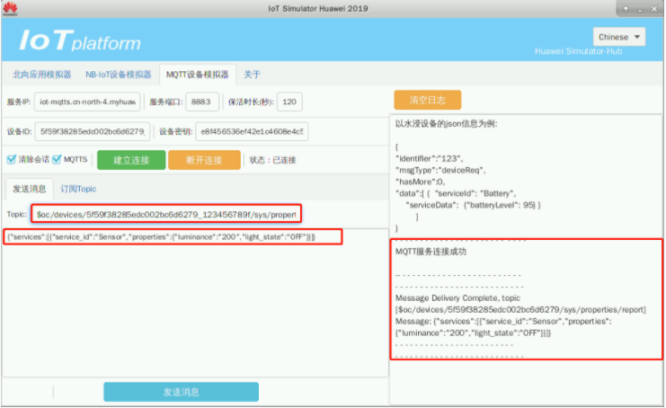Click the 状态 : 已连接 status text
The image size is (666, 408).
pos(273,160)
